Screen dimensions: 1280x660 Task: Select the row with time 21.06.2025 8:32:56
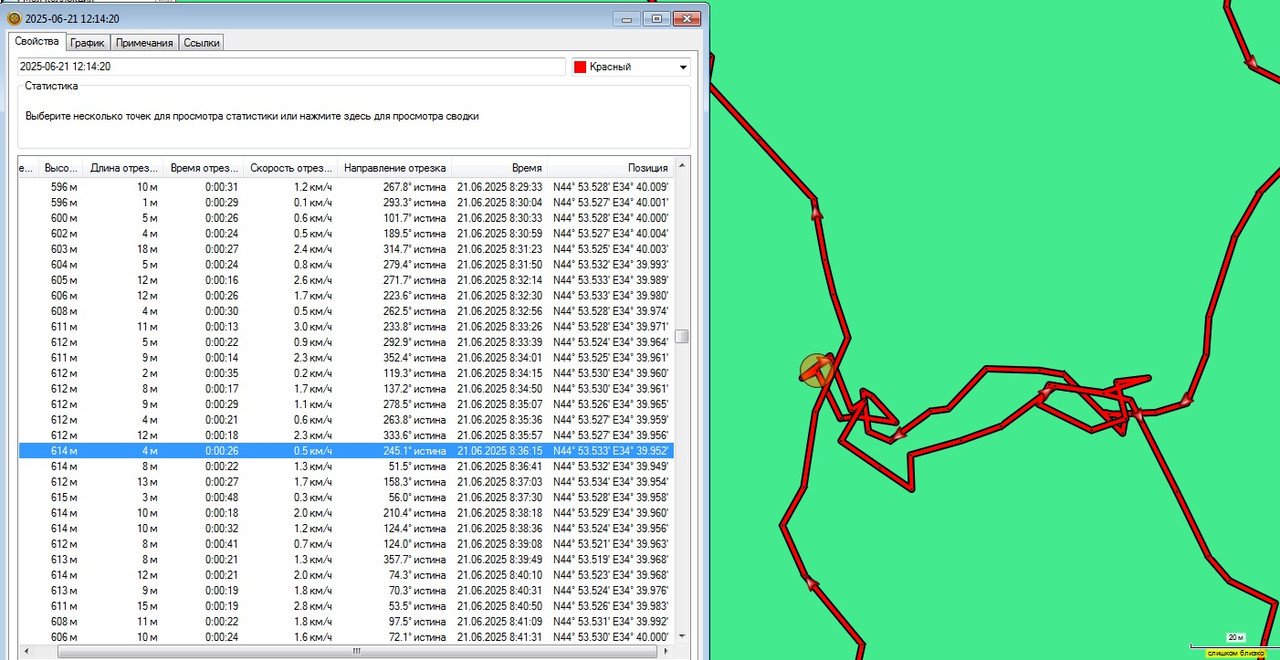346,311
